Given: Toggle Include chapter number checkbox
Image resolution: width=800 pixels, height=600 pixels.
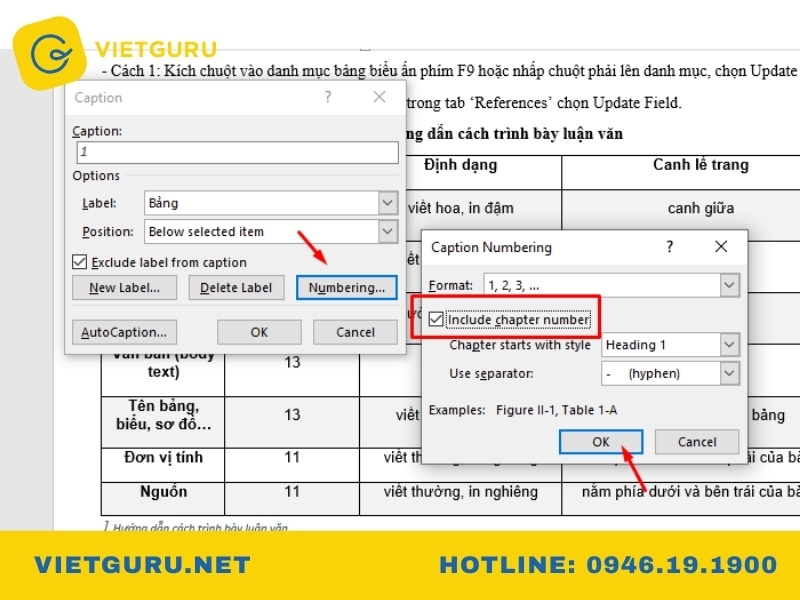Looking at the screenshot, I should point(436,319).
